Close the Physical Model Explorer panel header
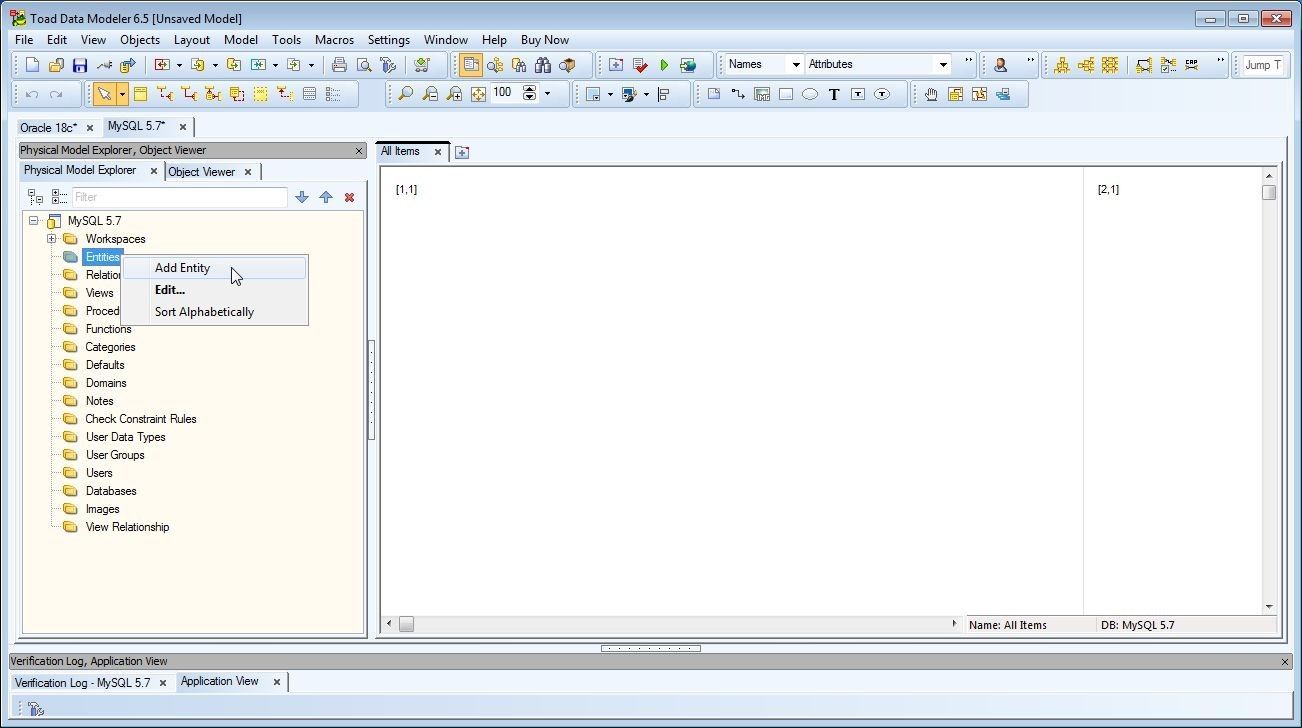 (x=359, y=151)
